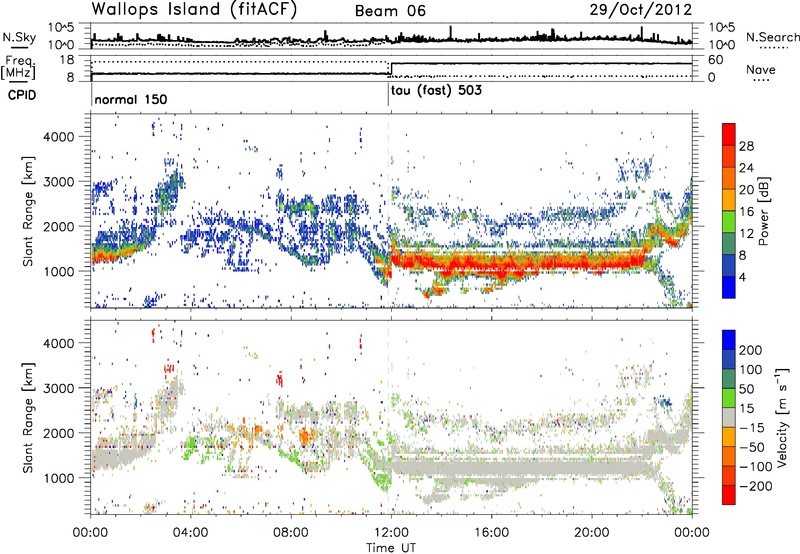Click the '12:00' time tick label
The image size is (800, 554).
[x=391, y=533]
